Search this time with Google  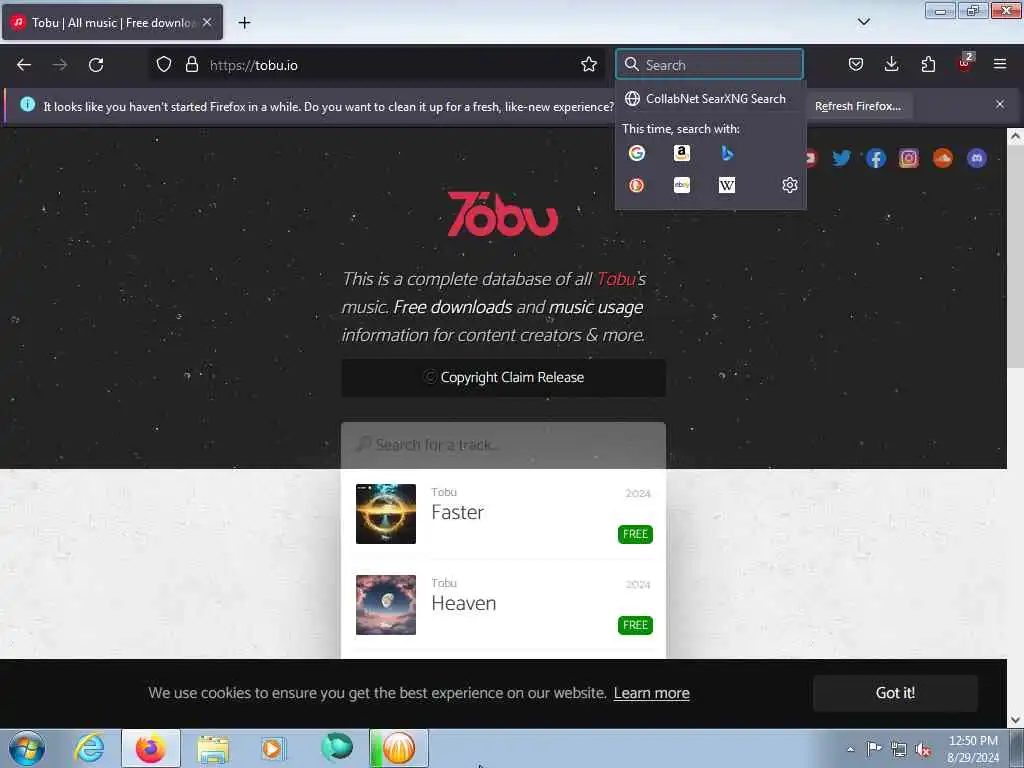[637, 153]
